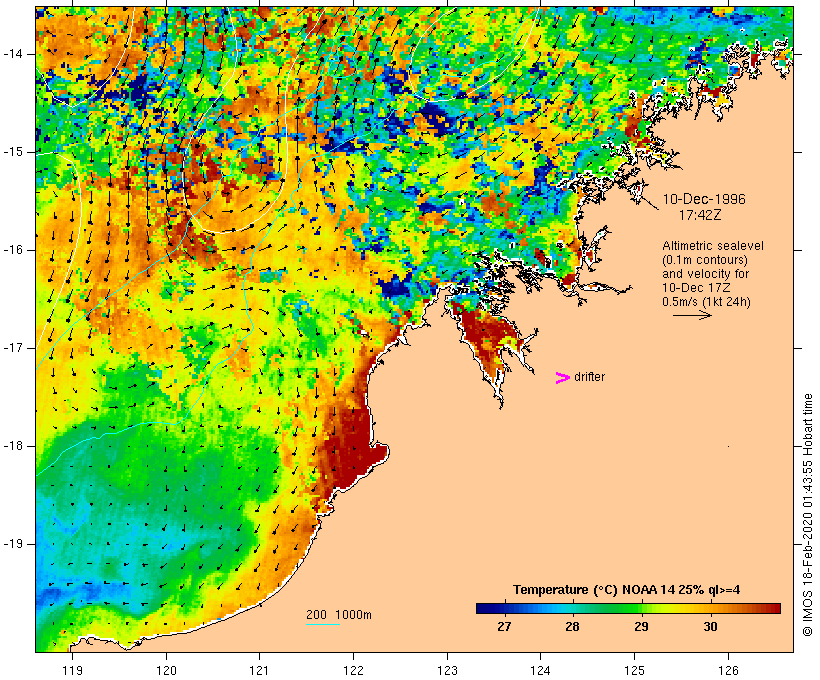This screenshot has width=820, height=680.
Task: Click the latitude axis label '-14'
Action: (13, 54)
